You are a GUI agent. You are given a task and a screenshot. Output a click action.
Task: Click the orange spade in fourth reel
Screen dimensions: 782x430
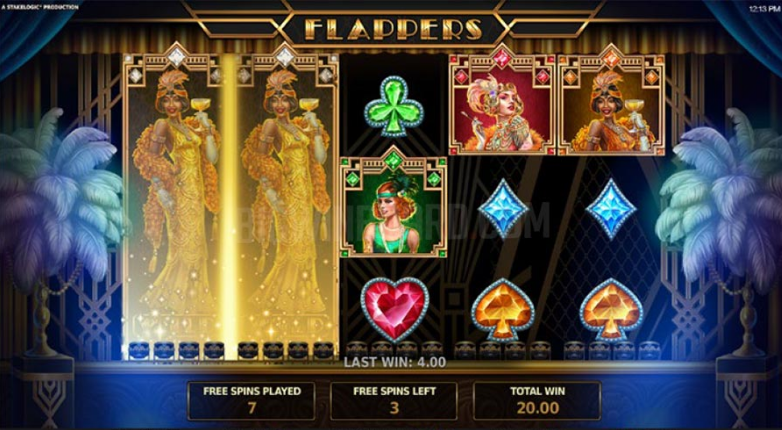point(503,310)
